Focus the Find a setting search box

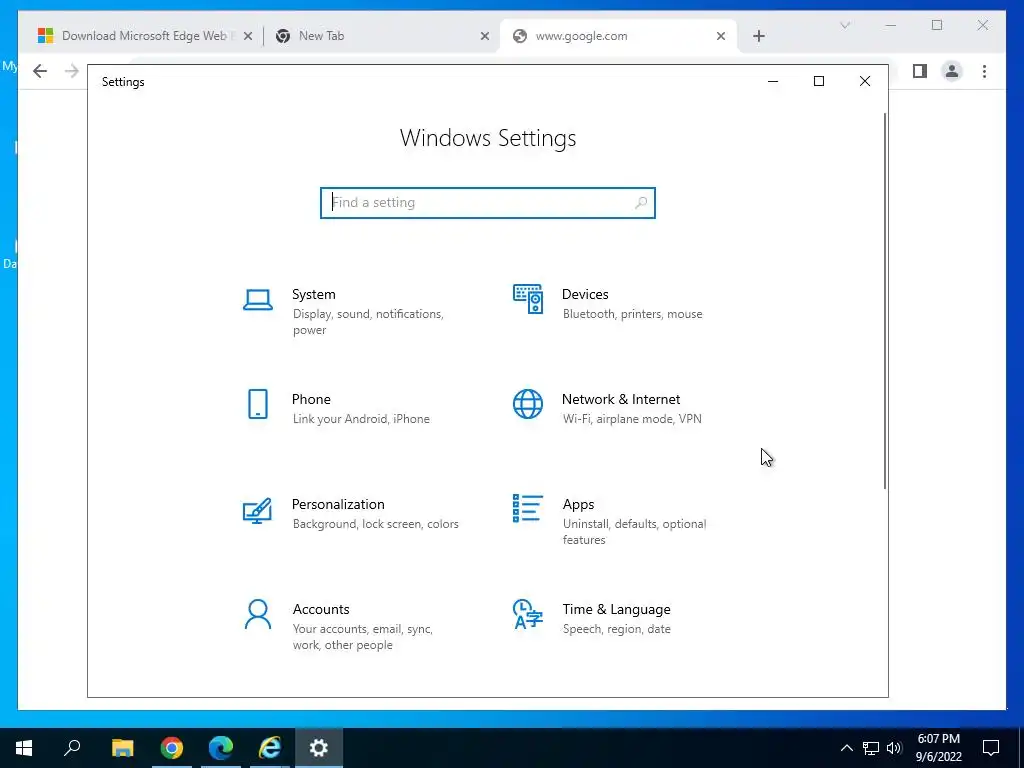pyautogui.click(x=488, y=202)
